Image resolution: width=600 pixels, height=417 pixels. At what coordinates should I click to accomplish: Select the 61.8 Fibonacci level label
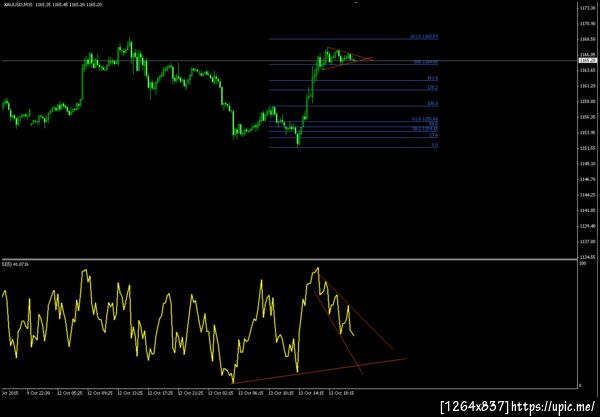pyautogui.click(x=425, y=119)
